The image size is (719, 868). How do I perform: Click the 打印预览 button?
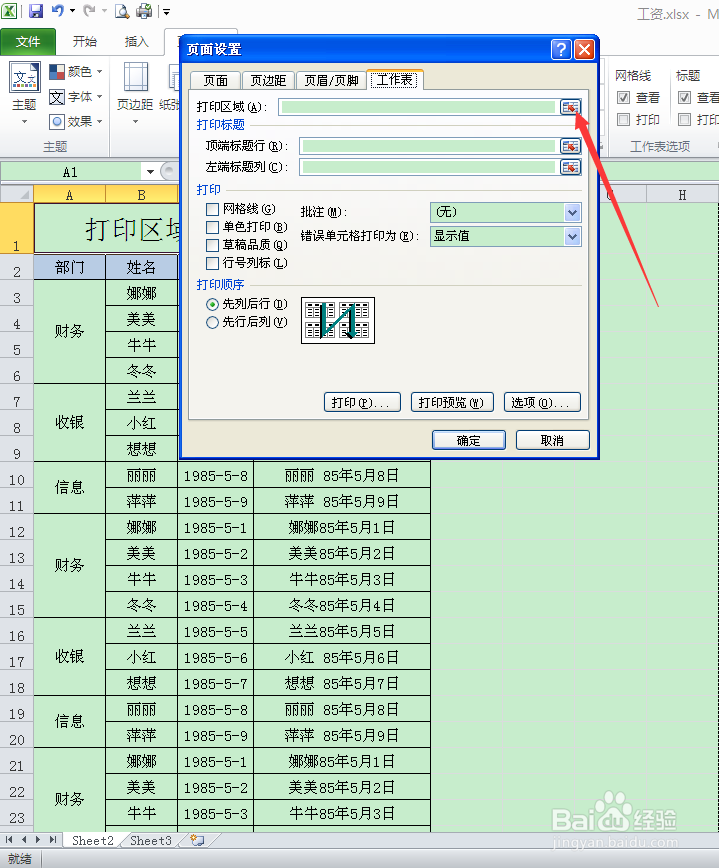(452, 402)
